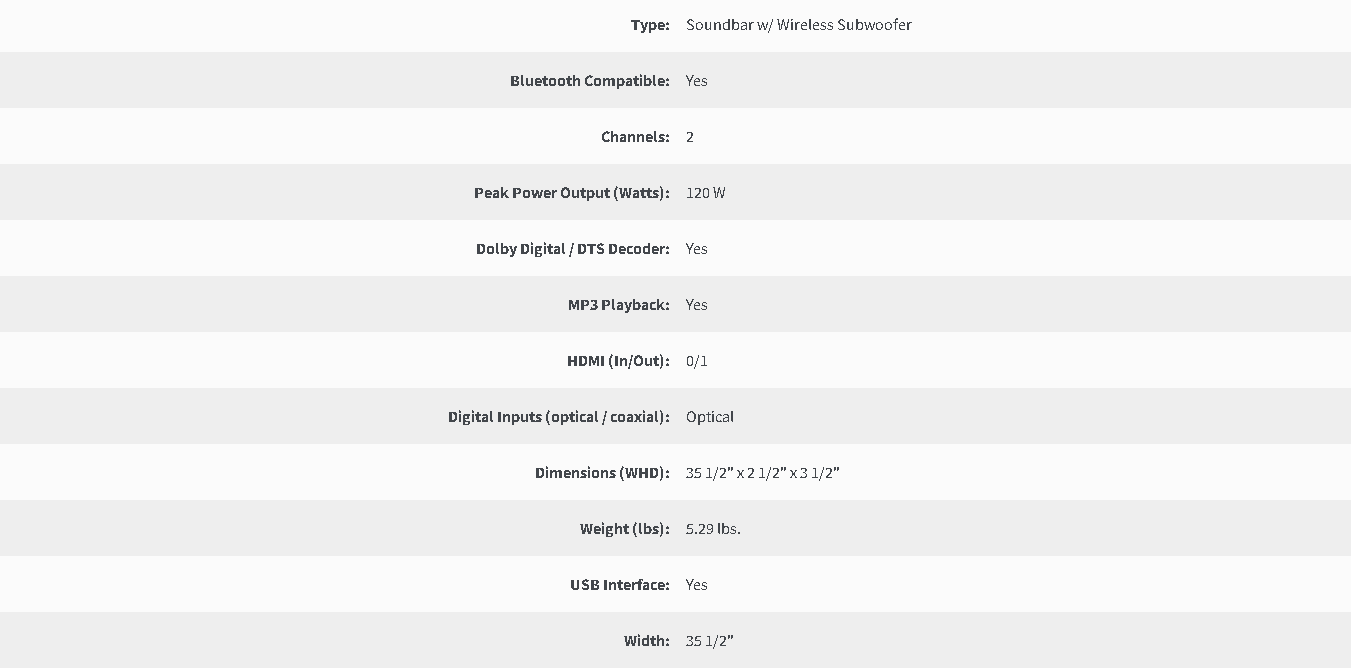Select the "Optical" value text
The height and width of the screenshot is (670, 1351).
(710, 417)
